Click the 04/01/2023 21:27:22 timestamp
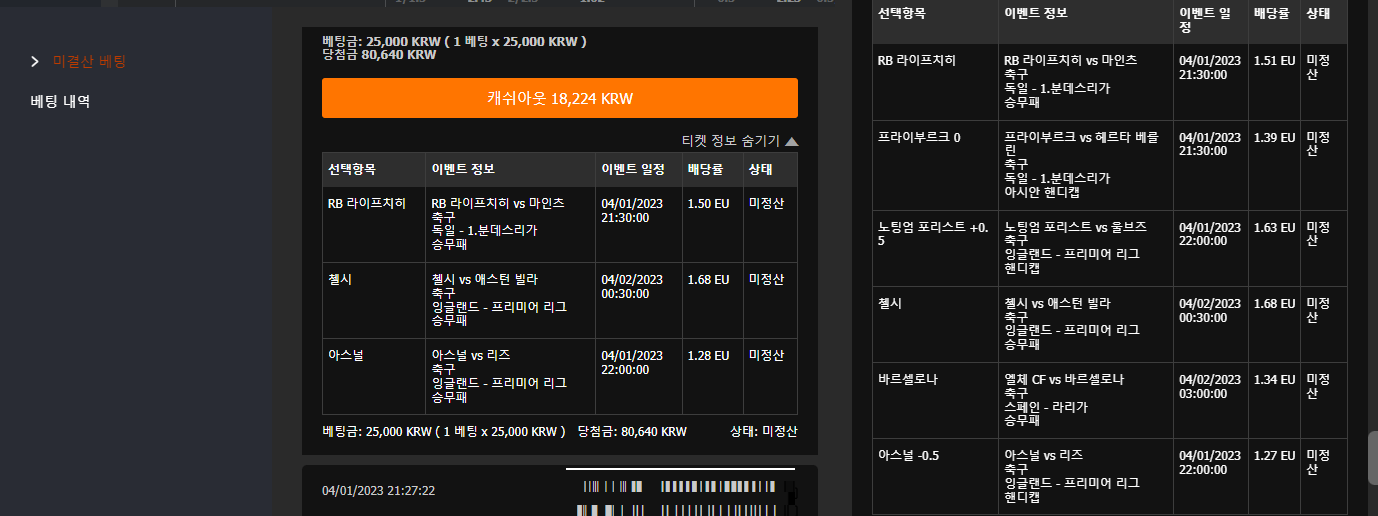 [x=378, y=491]
